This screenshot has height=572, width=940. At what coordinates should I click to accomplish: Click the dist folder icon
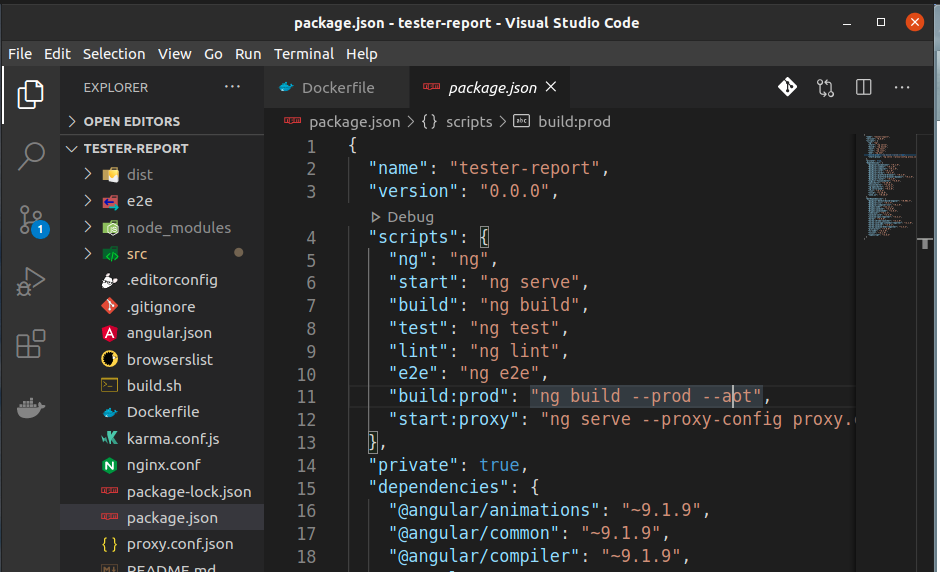[110, 174]
